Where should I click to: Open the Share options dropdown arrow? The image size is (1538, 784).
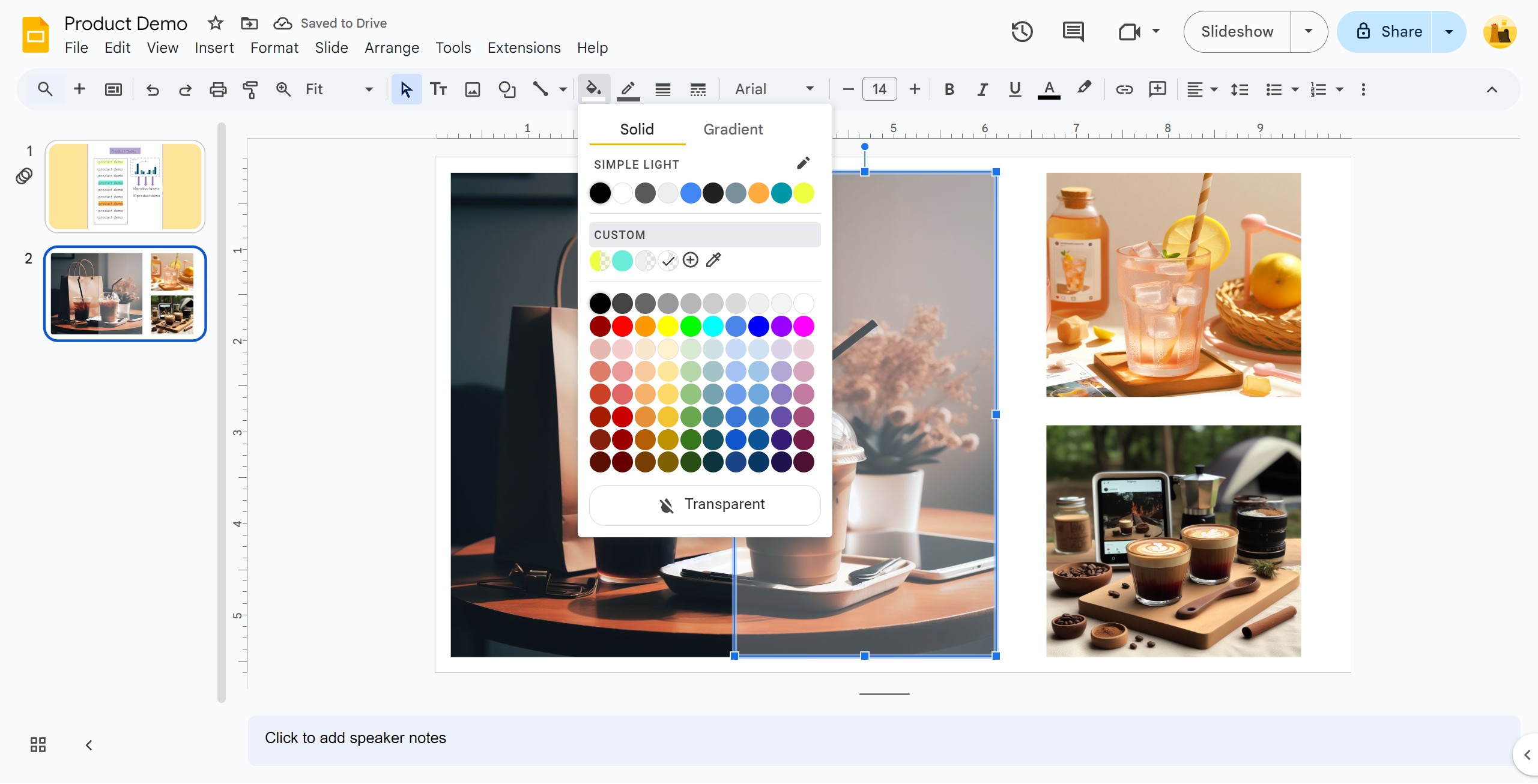[x=1449, y=31]
